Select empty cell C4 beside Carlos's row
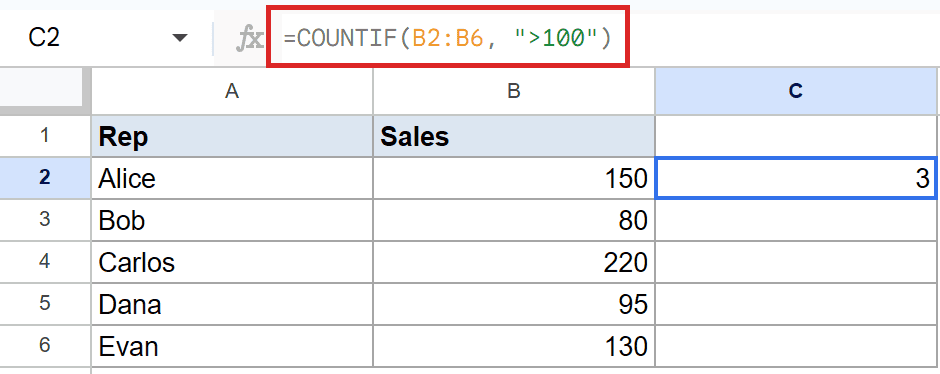 tap(796, 262)
